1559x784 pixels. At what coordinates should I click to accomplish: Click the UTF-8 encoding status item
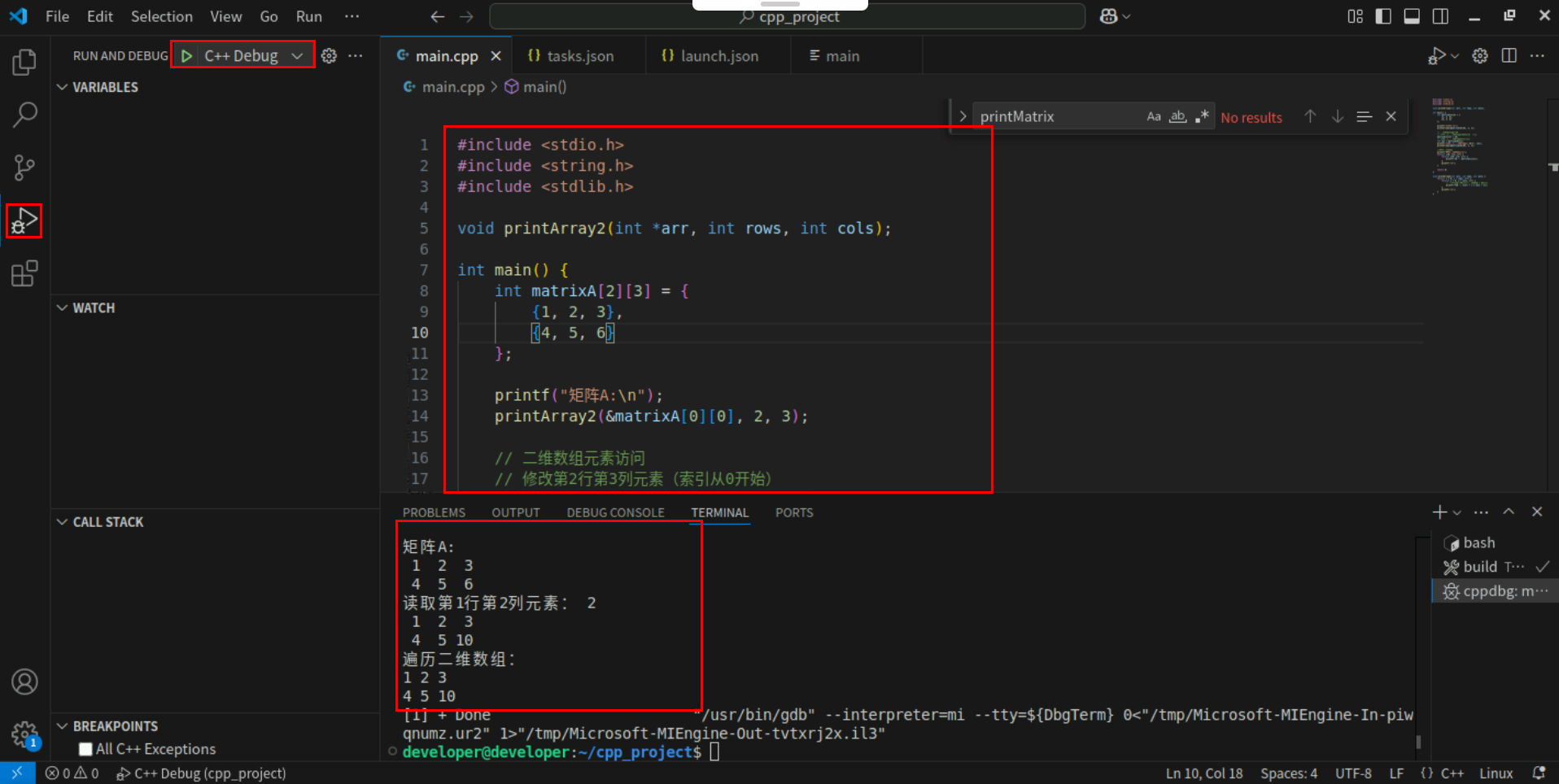point(1352,773)
